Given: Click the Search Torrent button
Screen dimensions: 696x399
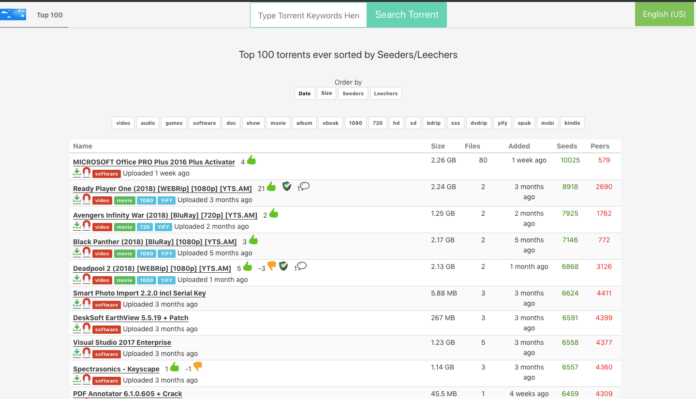Looking at the screenshot, I should (407, 15).
